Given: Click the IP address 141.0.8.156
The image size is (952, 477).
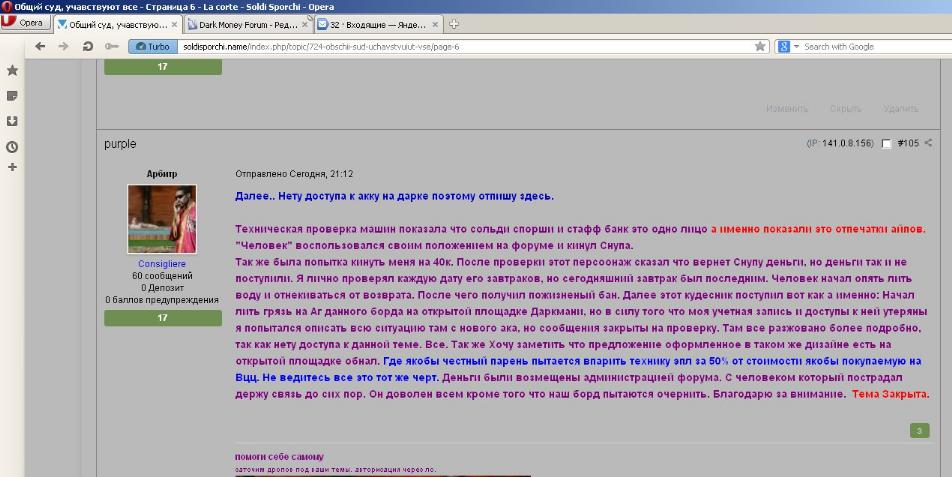Looking at the screenshot, I should pos(847,143).
